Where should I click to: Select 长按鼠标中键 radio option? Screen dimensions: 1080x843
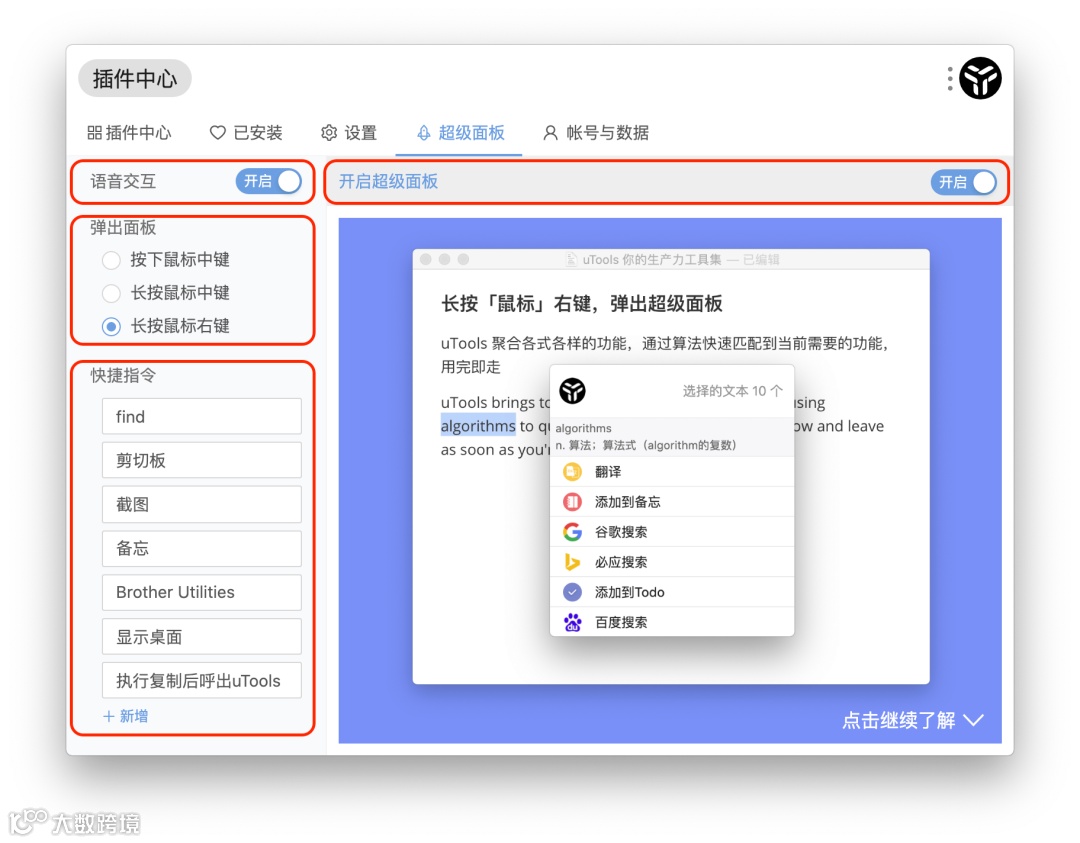(111, 293)
